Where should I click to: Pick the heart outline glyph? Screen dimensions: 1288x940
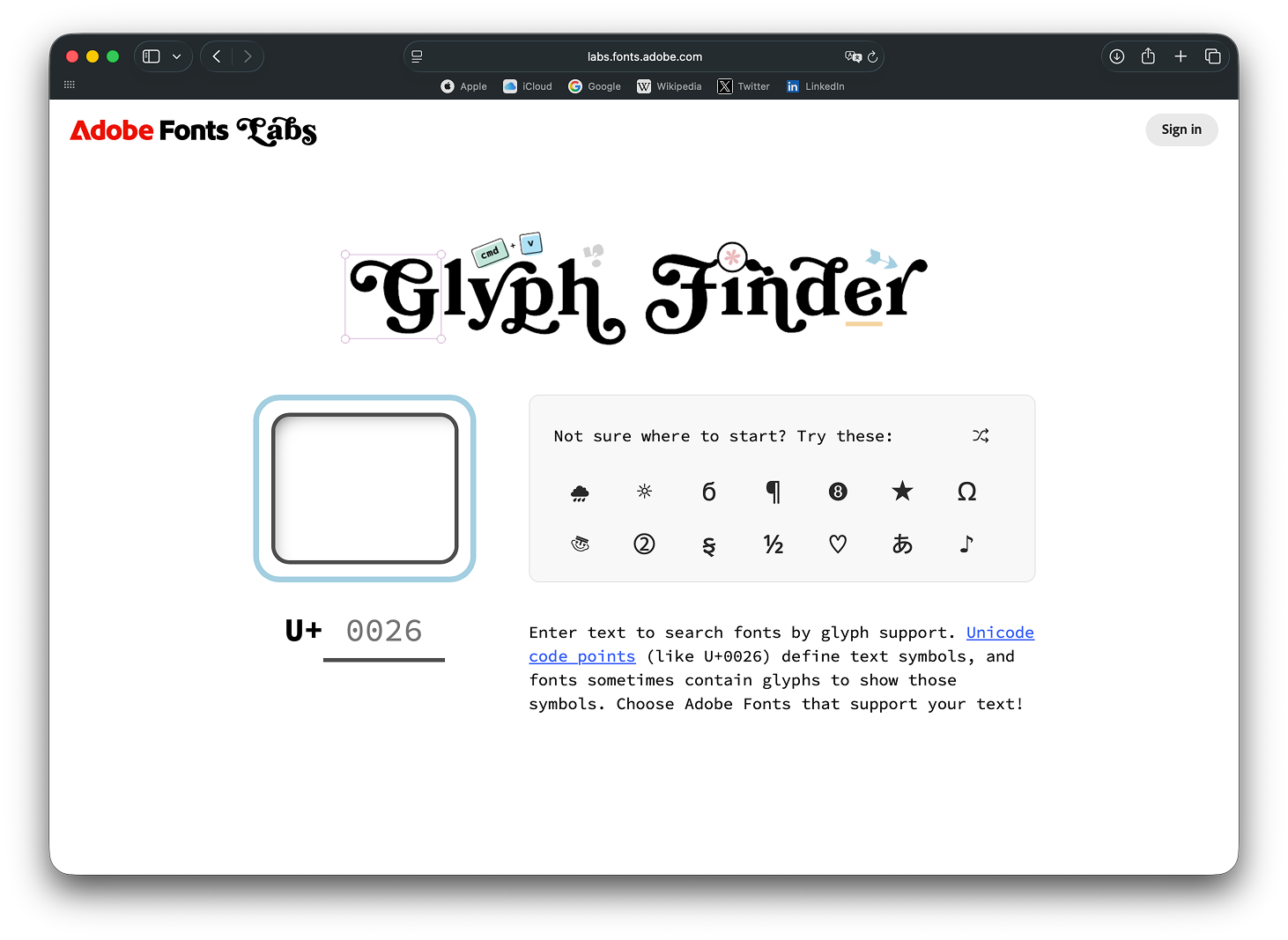coord(838,544)
